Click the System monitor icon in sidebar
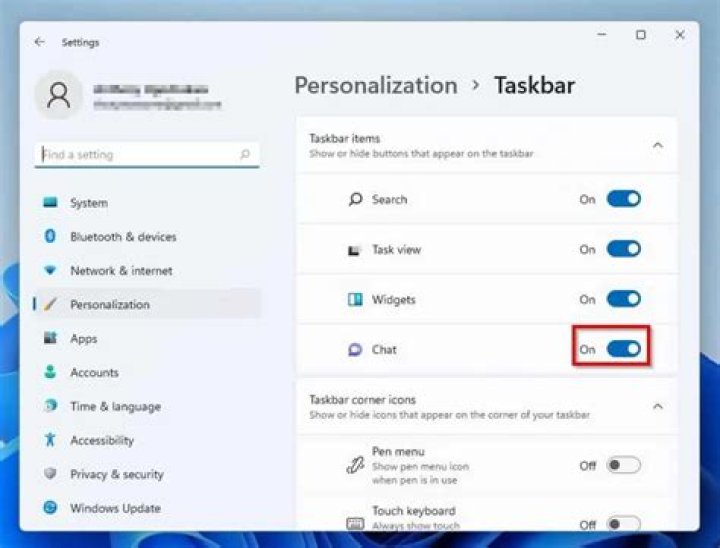 (50, 202)
